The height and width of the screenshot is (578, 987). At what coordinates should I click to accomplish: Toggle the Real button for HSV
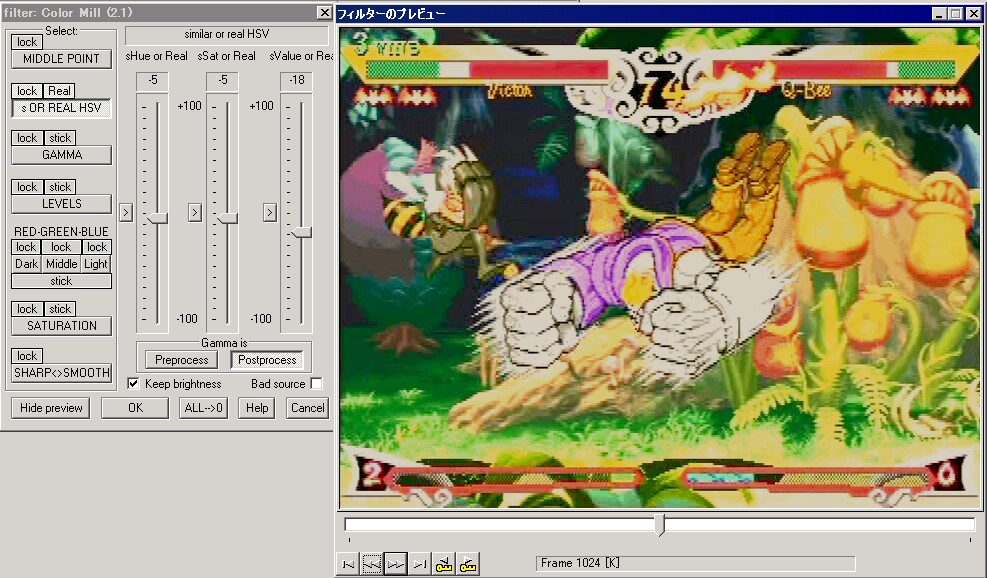pos(59,91)
